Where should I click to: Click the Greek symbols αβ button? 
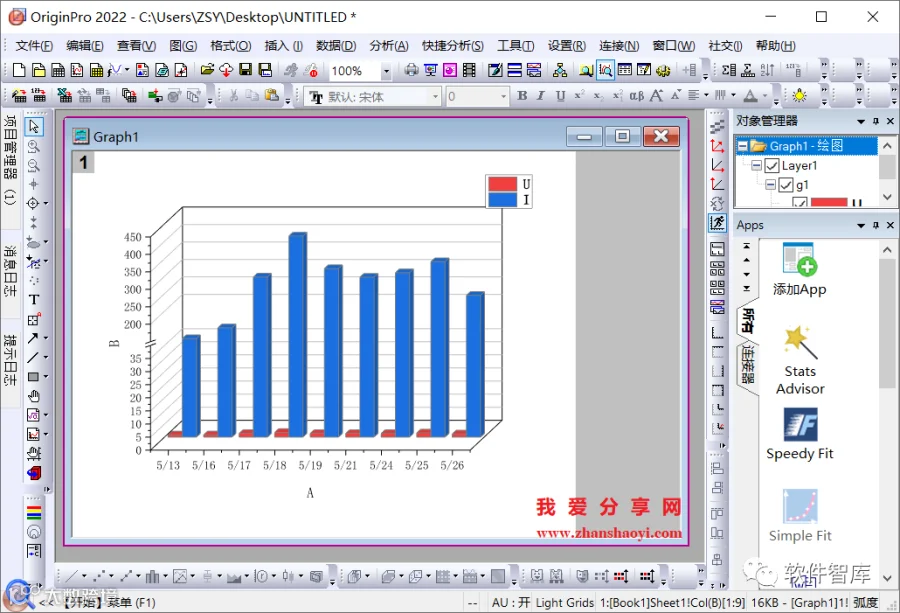pos(637,96)
